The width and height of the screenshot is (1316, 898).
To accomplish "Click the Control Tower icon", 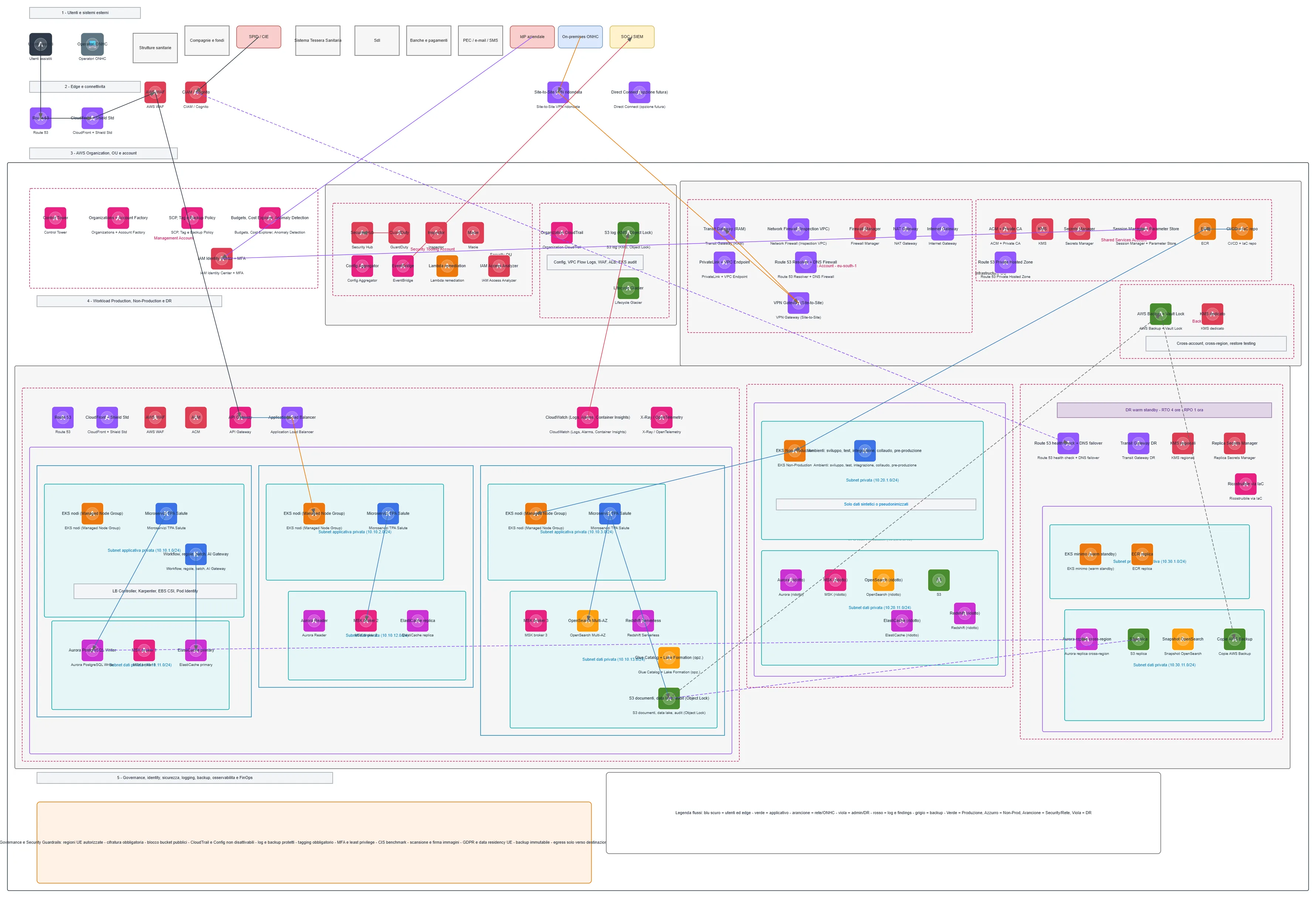I will 55,218.
